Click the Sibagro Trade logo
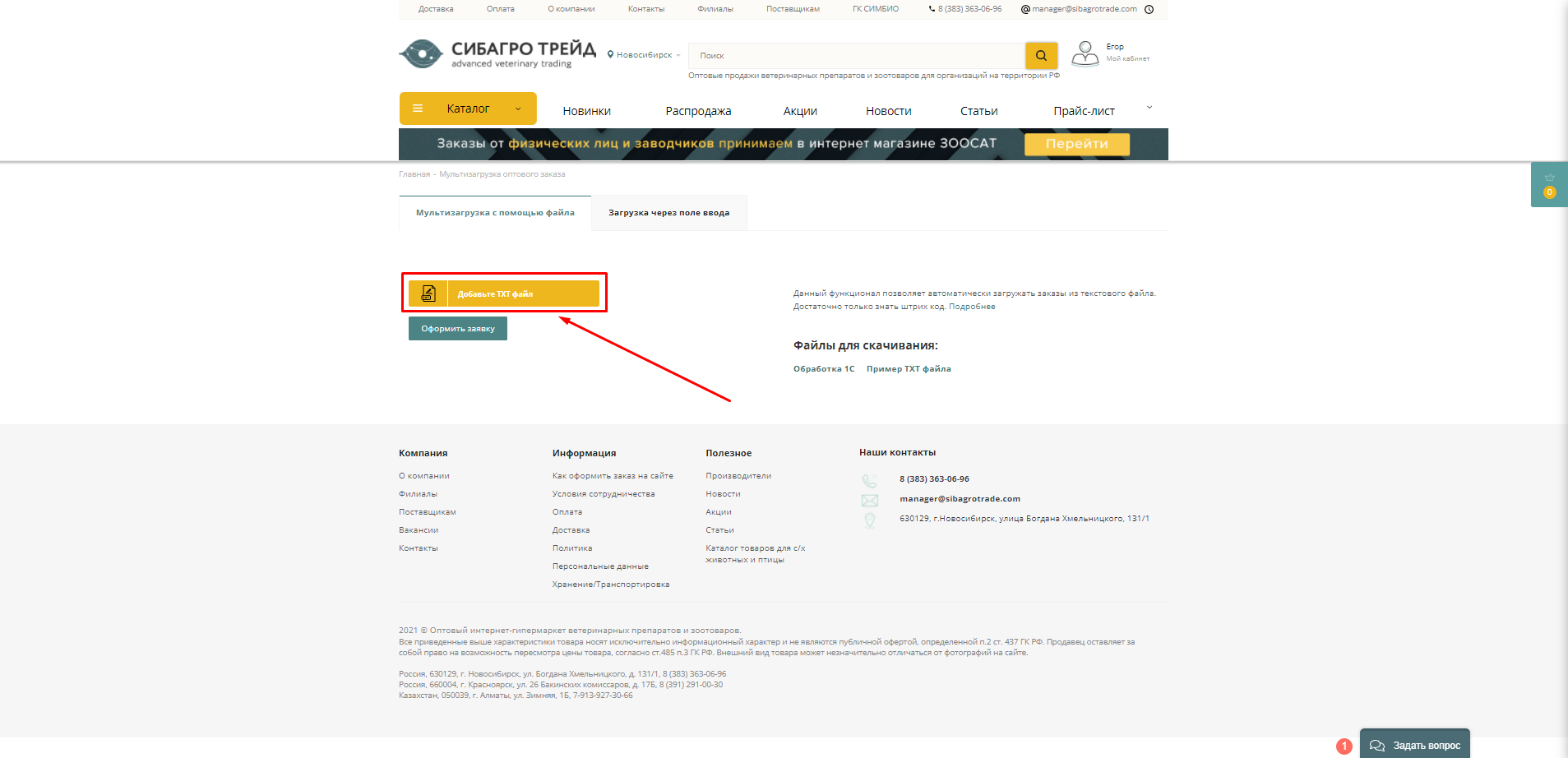This screenshot has width=1568, height=758. (497, 54)
